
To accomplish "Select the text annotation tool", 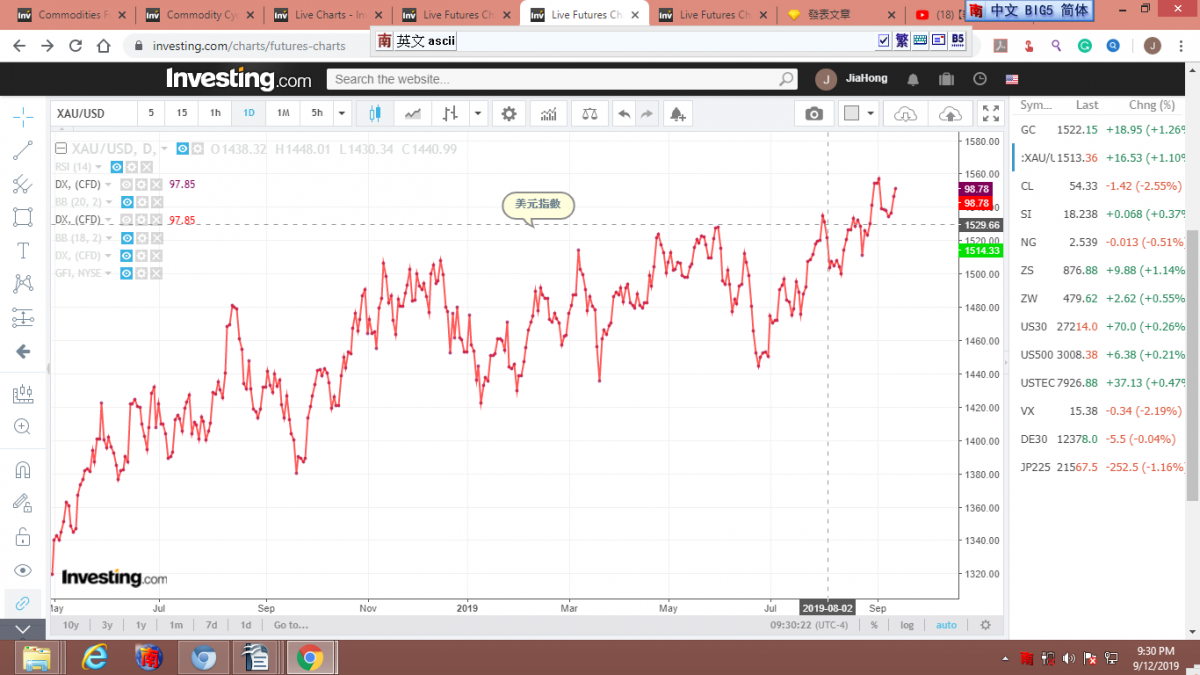I will tap(23, 250).
